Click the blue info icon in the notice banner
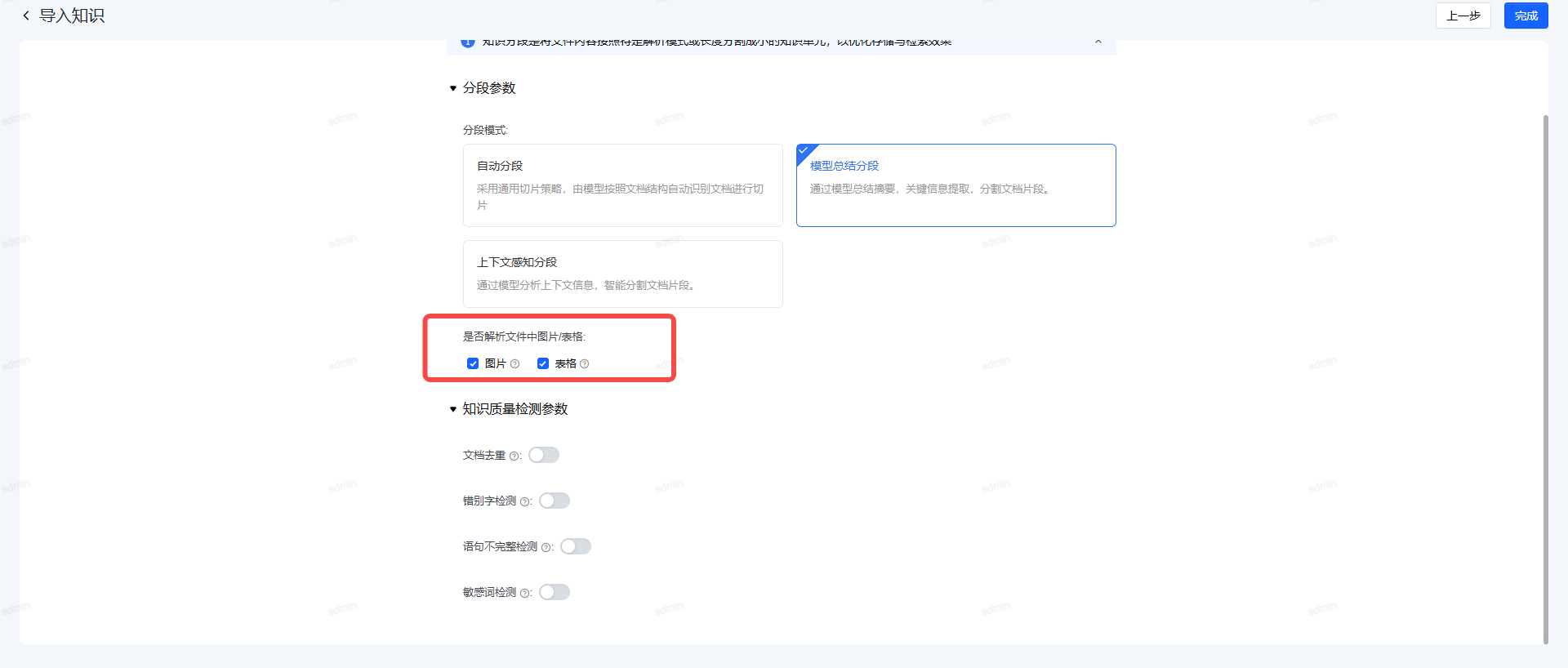The image size is (1568, 668). (x=468, y=42)
